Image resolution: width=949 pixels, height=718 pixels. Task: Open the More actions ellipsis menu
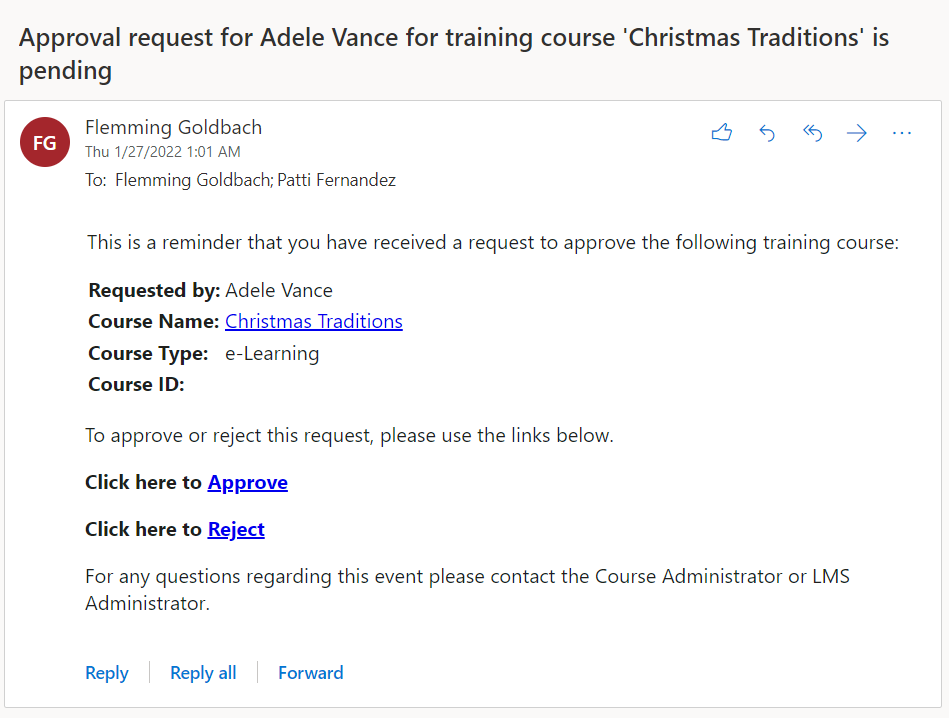[x=902, y=133]
